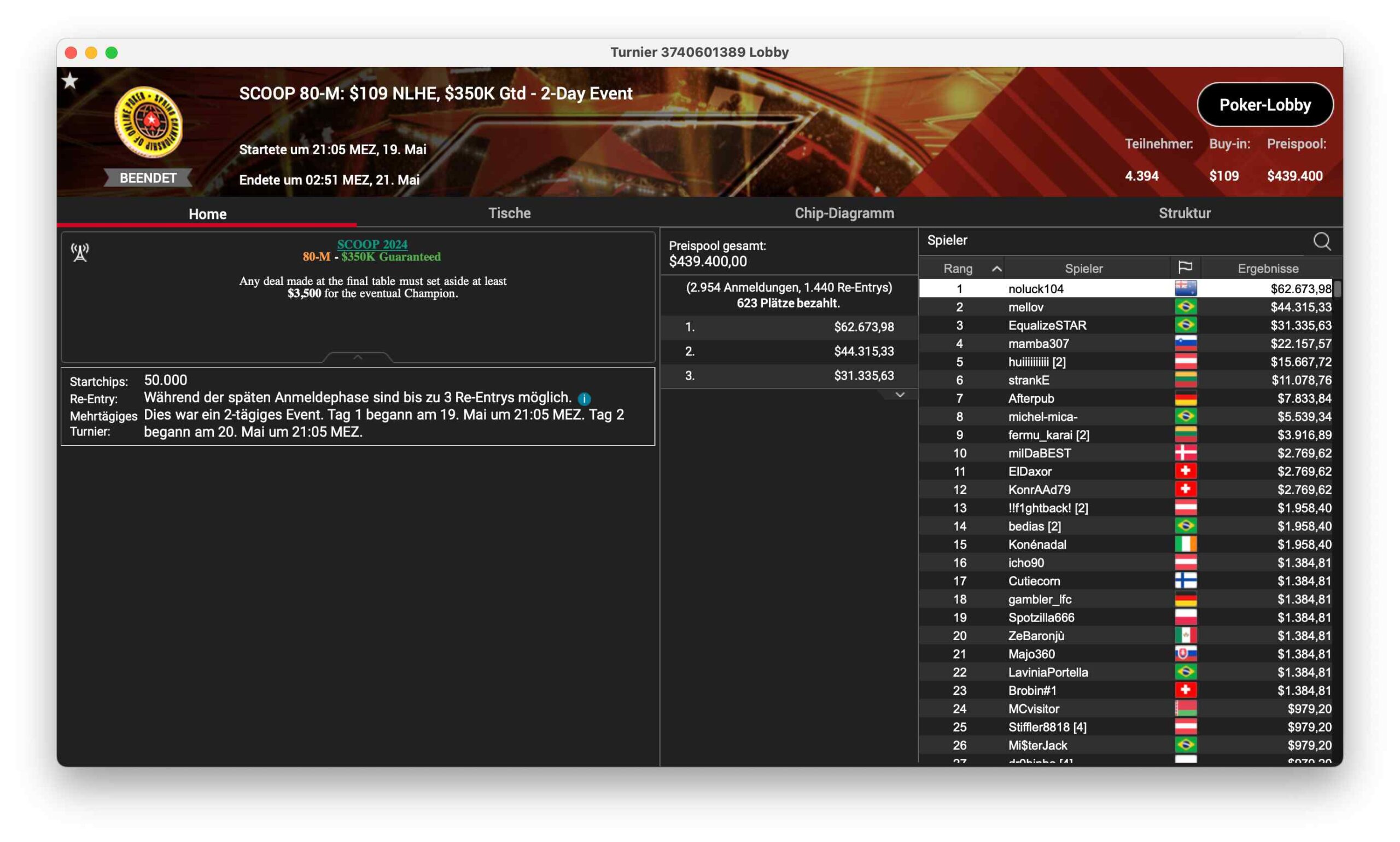1400x842 pixels.
Task: Click the favorite star icon
Action: click(70, 80)
